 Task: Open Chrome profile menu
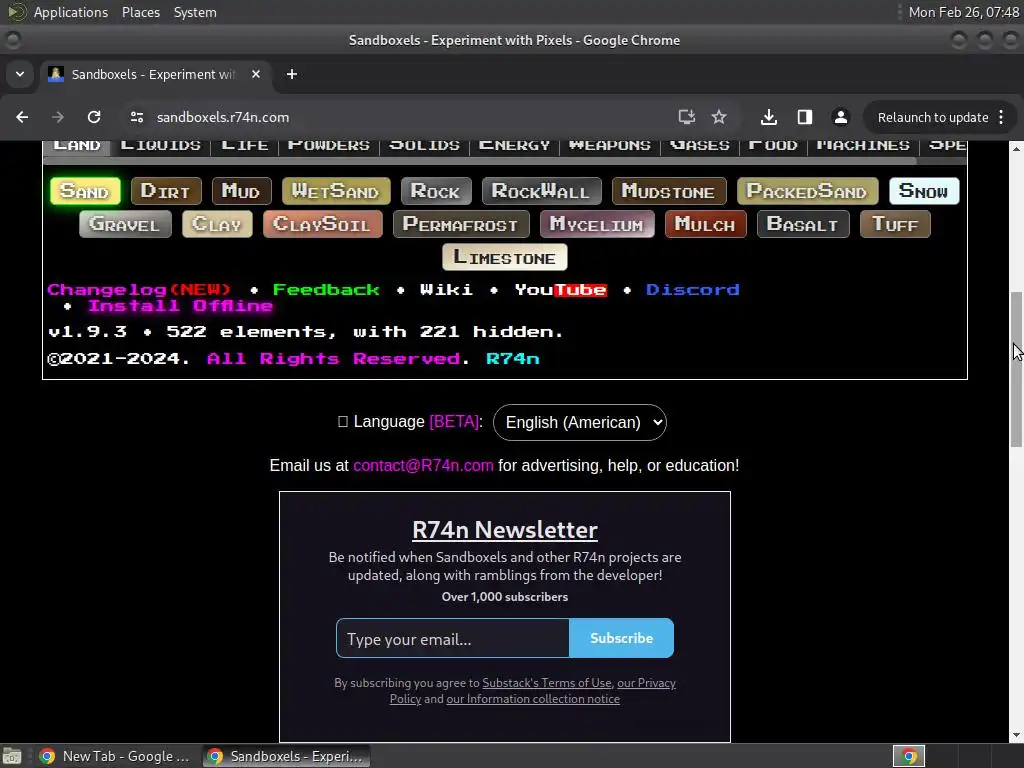pyautogui.click(x=840, y=117)
